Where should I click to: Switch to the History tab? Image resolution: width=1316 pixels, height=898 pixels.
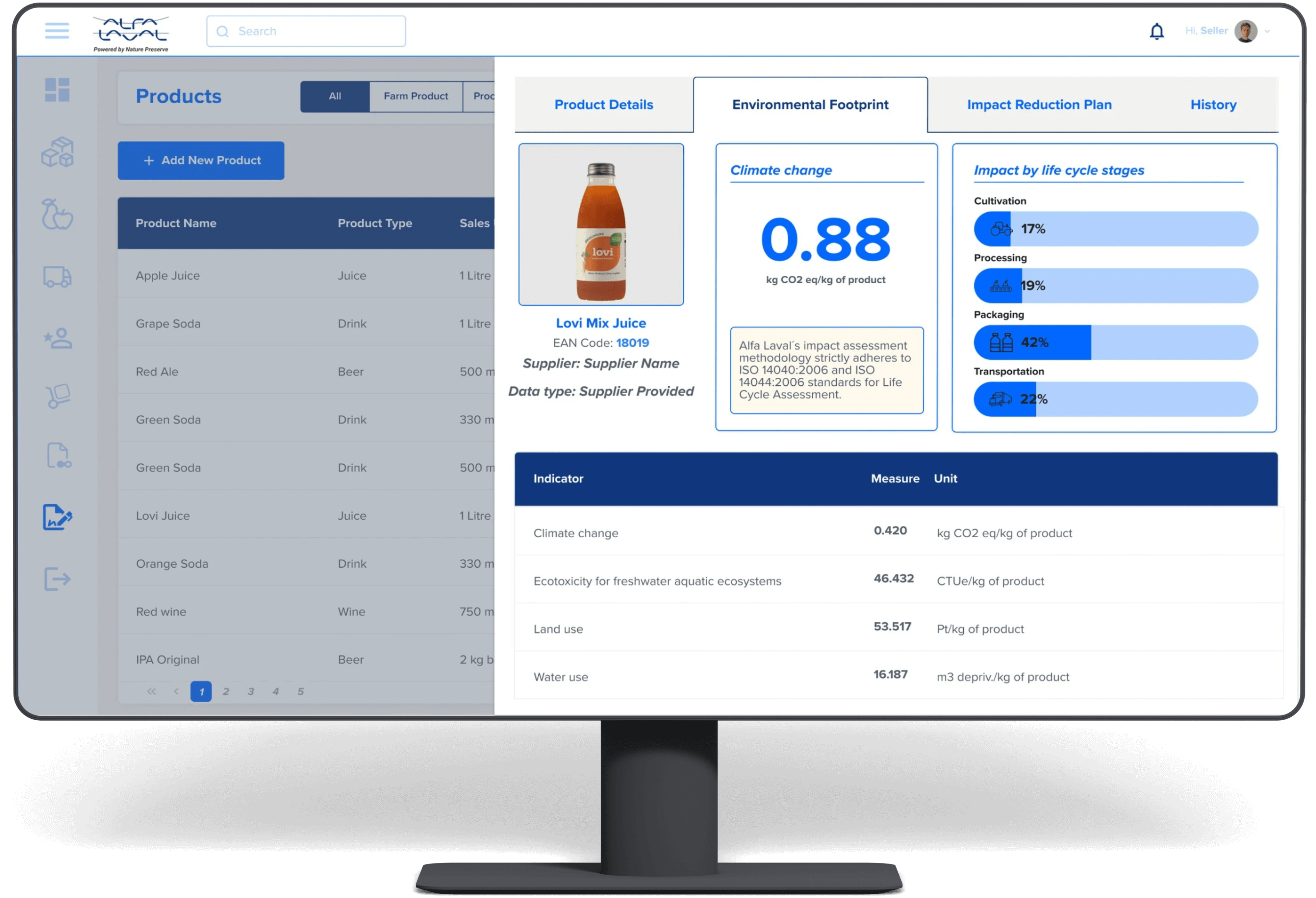pos(1213,105)
